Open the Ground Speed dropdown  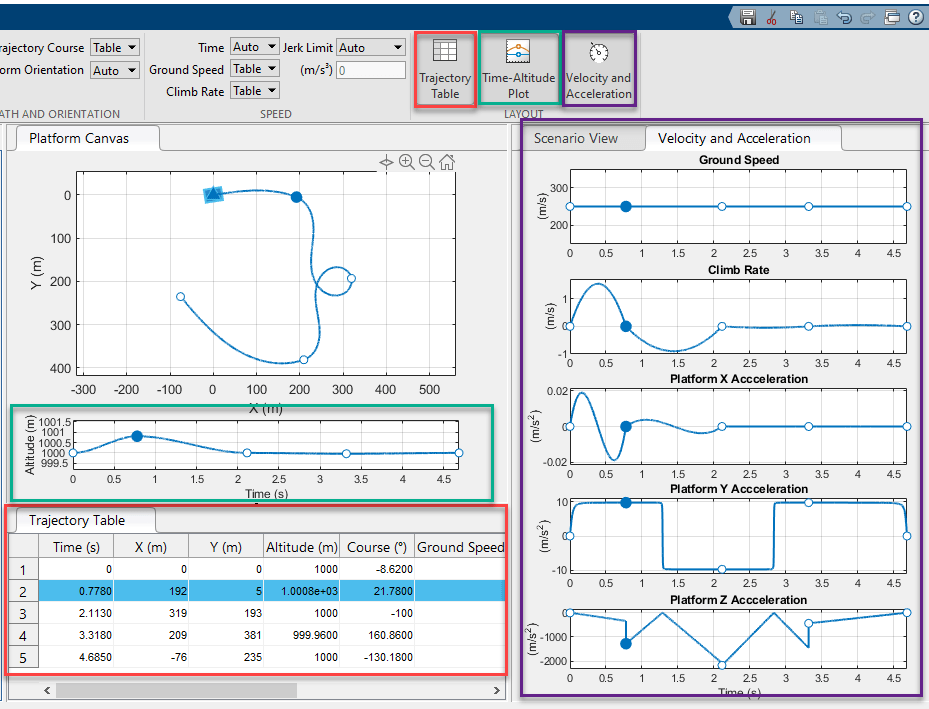pyautogui.click(x=254, y=69)
